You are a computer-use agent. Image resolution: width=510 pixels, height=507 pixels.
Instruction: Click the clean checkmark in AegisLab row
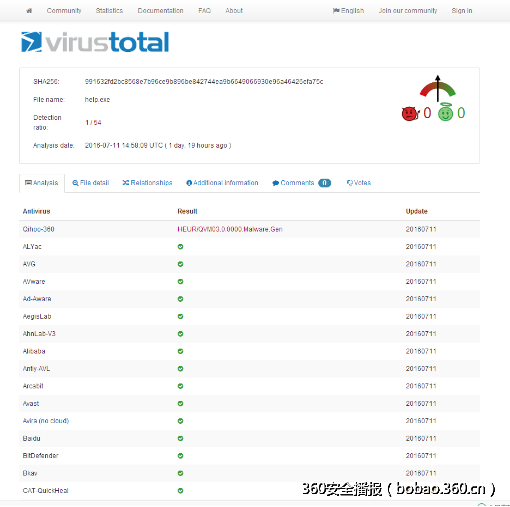pyautogui.click(x=180, y=316)
